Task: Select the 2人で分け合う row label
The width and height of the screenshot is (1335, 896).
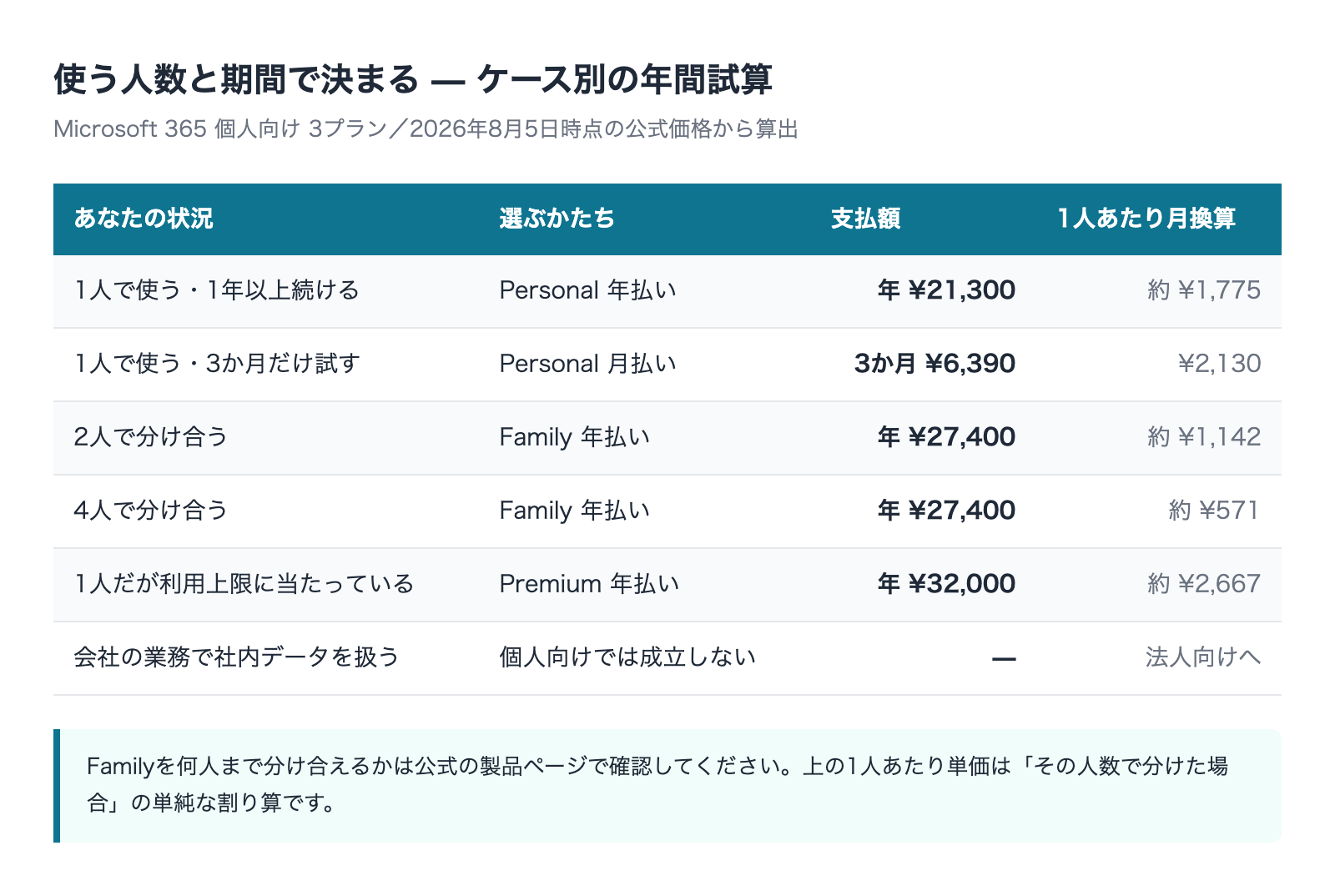Action: point(151,437)
